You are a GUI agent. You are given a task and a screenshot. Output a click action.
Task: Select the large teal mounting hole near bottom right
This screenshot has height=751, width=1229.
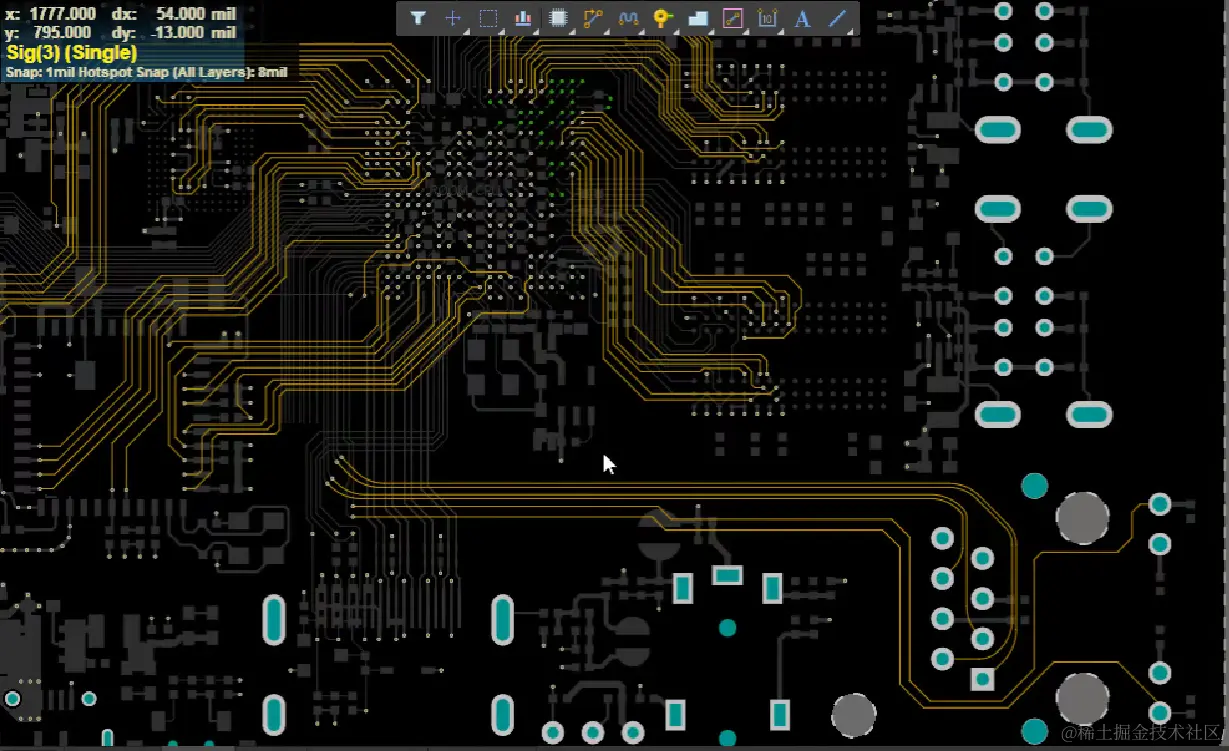click(1034, 731)
